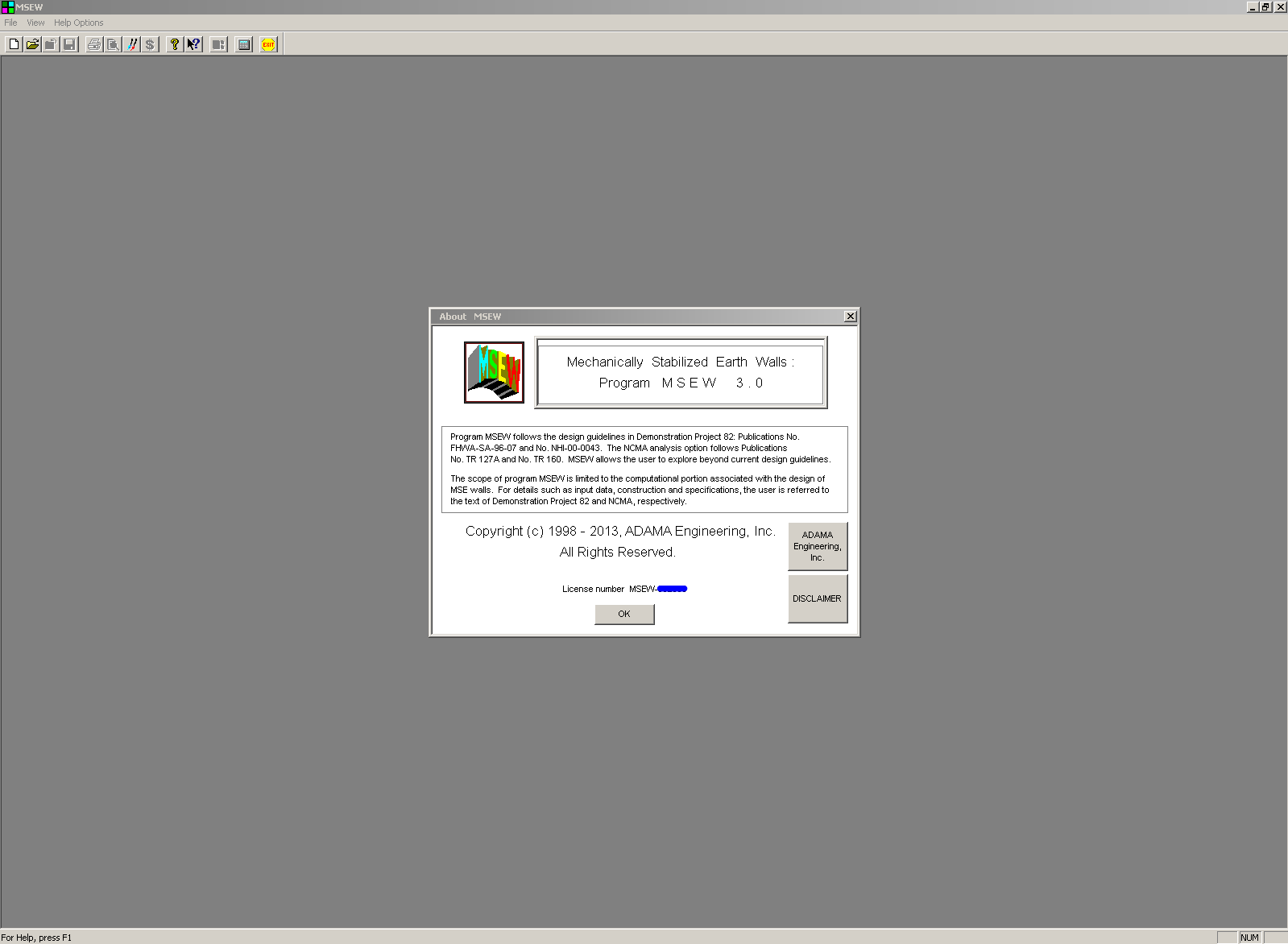Click the MSEW application icon in title bar
This screenshot has width=1288, height=944.
pos(7,7)
